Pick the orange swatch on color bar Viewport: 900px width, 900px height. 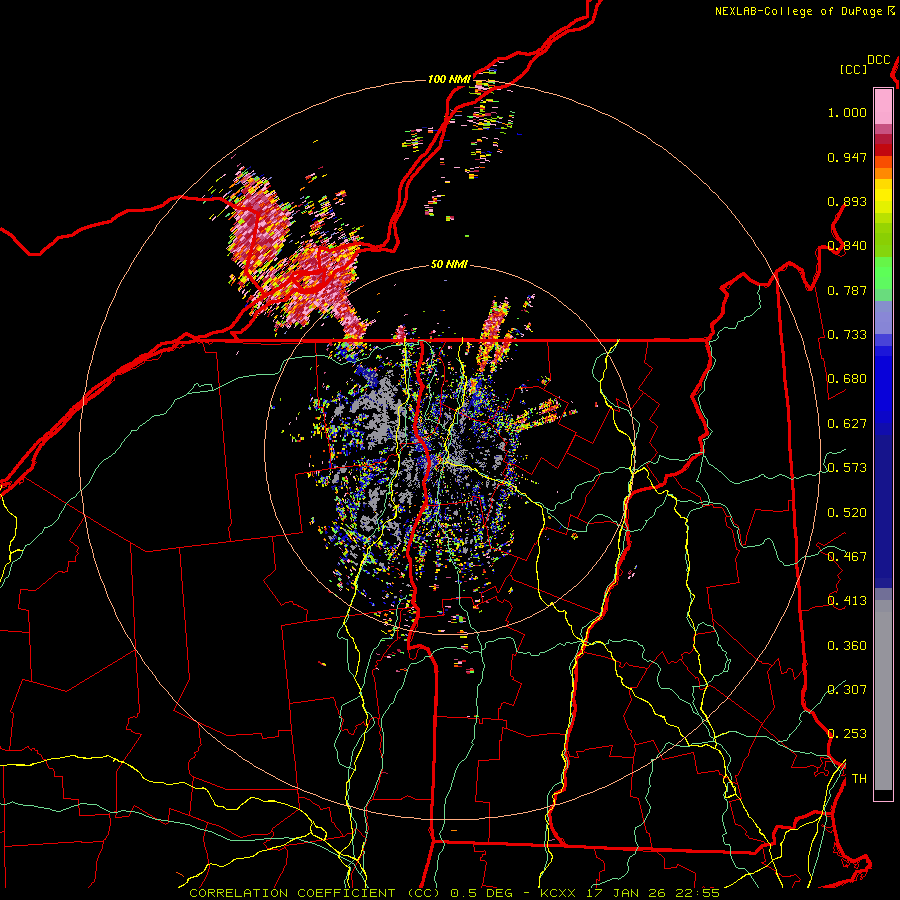tap(883, 173)
